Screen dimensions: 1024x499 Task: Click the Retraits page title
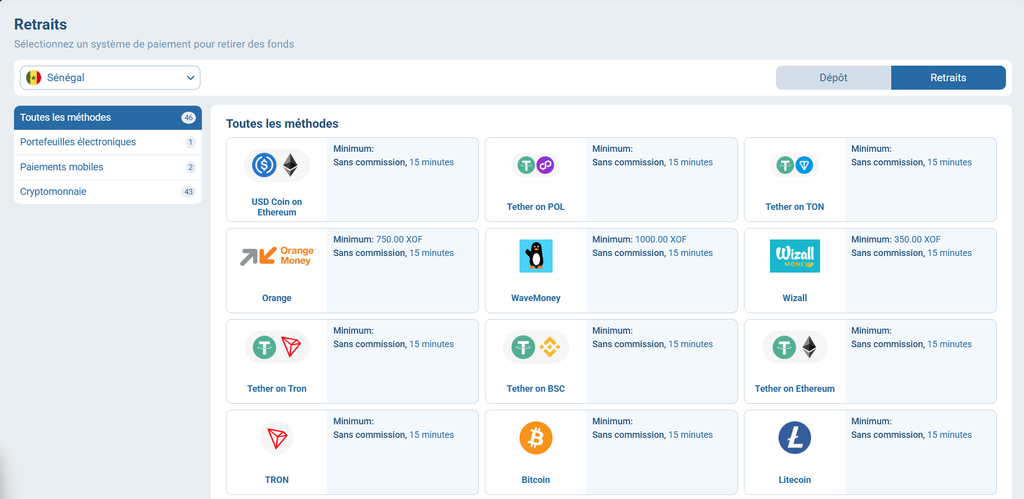pos(40,25)
